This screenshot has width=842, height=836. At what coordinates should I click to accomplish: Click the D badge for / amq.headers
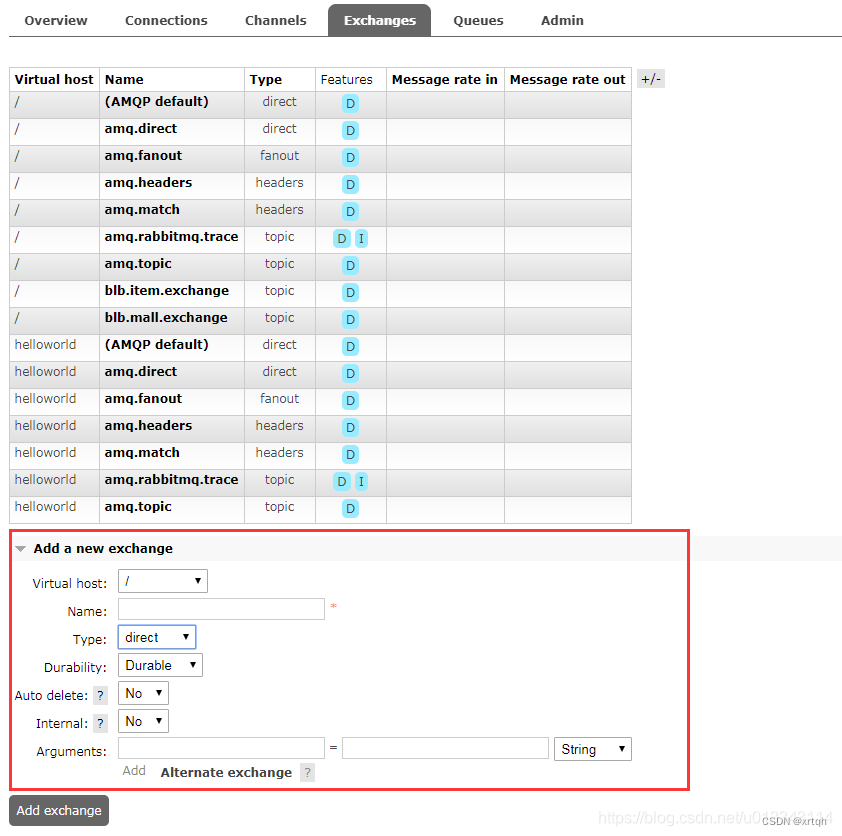pyautogui.click(x=350, y=185)
